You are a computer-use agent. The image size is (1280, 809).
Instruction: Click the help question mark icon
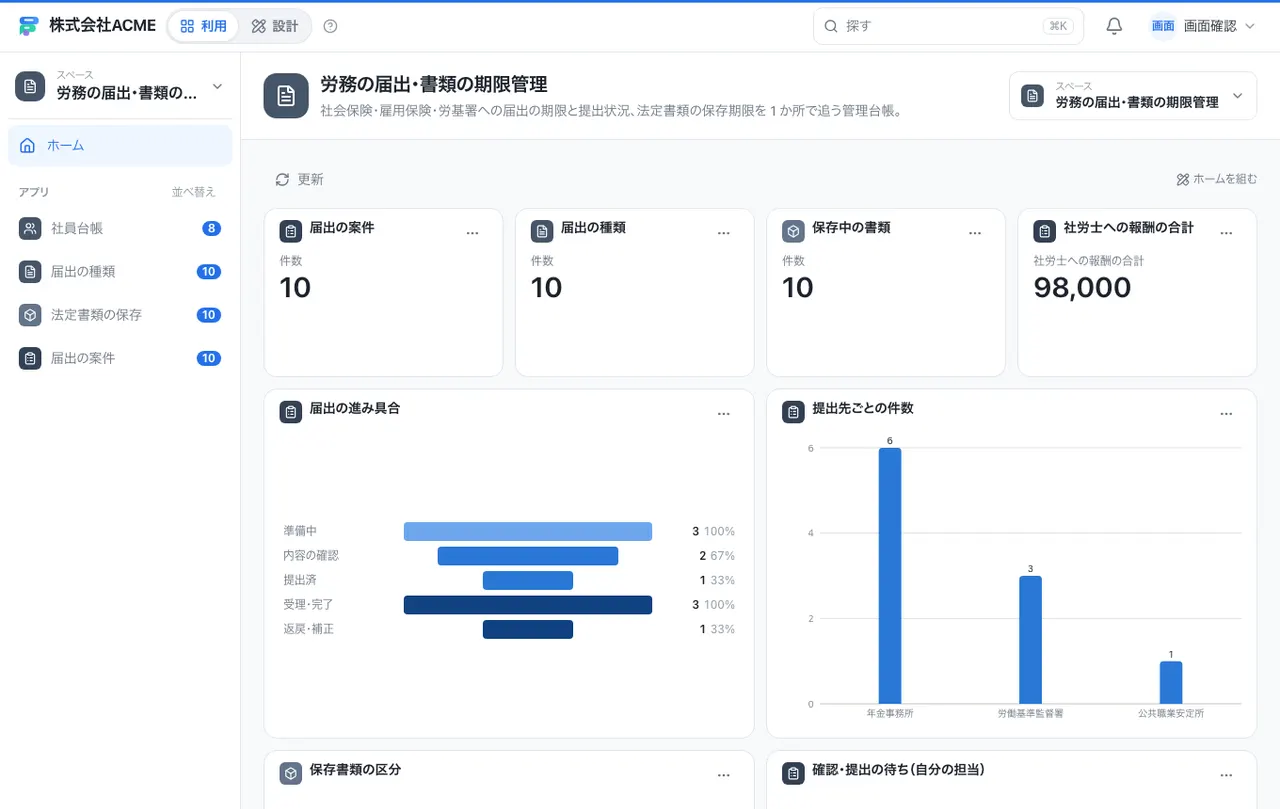(x=331, y=26)
